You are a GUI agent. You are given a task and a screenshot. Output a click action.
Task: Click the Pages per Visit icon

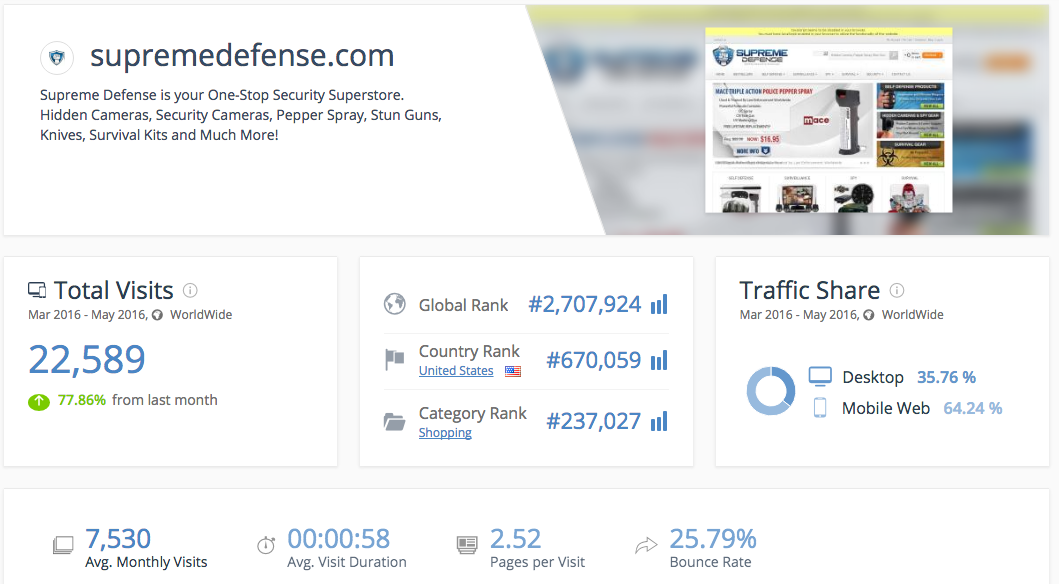tap(467, 544)
